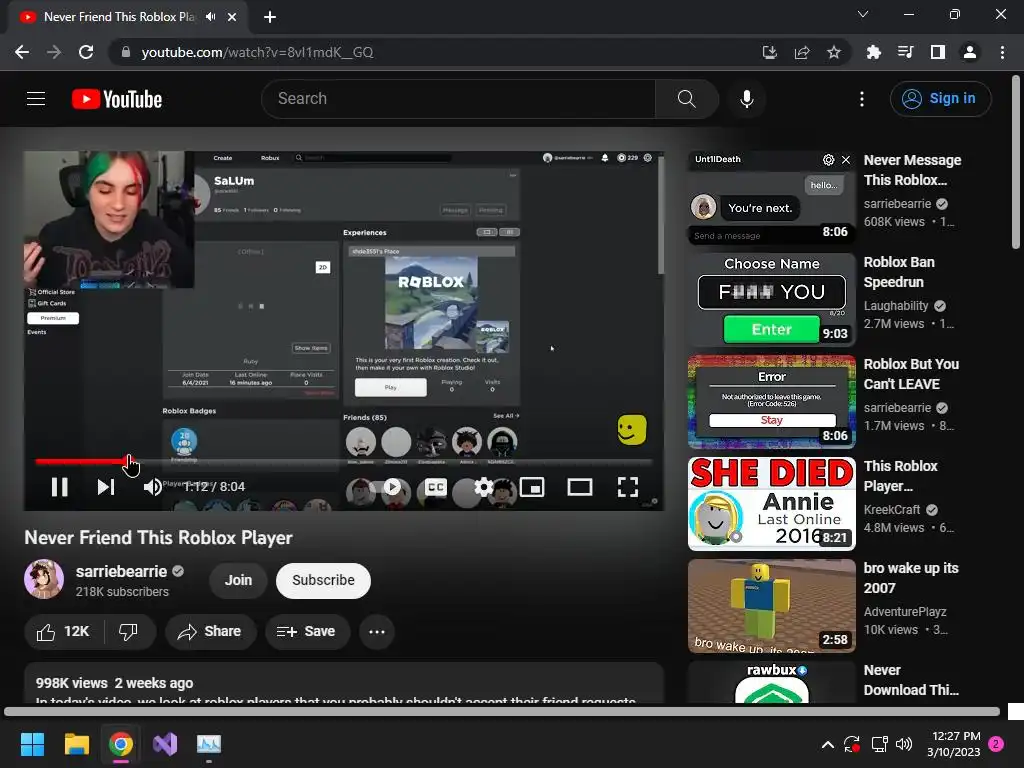The height and width of the screenshot is (768, 1024).
Task: Open a new browser tab
Action: coord(270,17)
